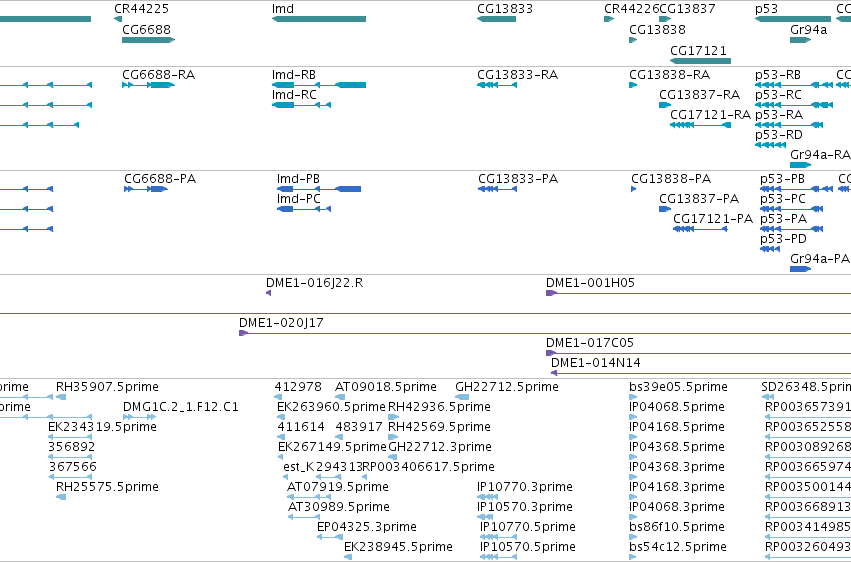Click the CG17121-PA protein feature
This screenshot has height=562, width=851.
pos(700,229)
